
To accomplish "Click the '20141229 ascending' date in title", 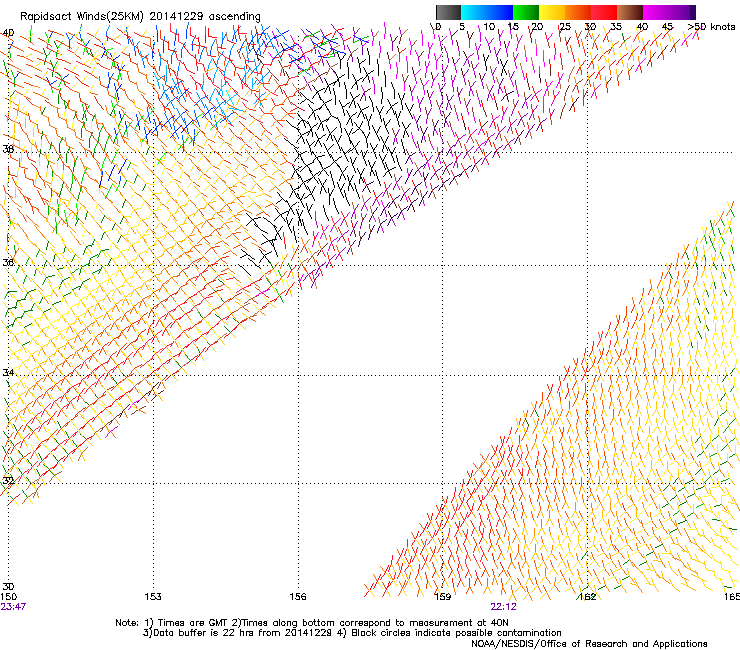I will (205, 16).
